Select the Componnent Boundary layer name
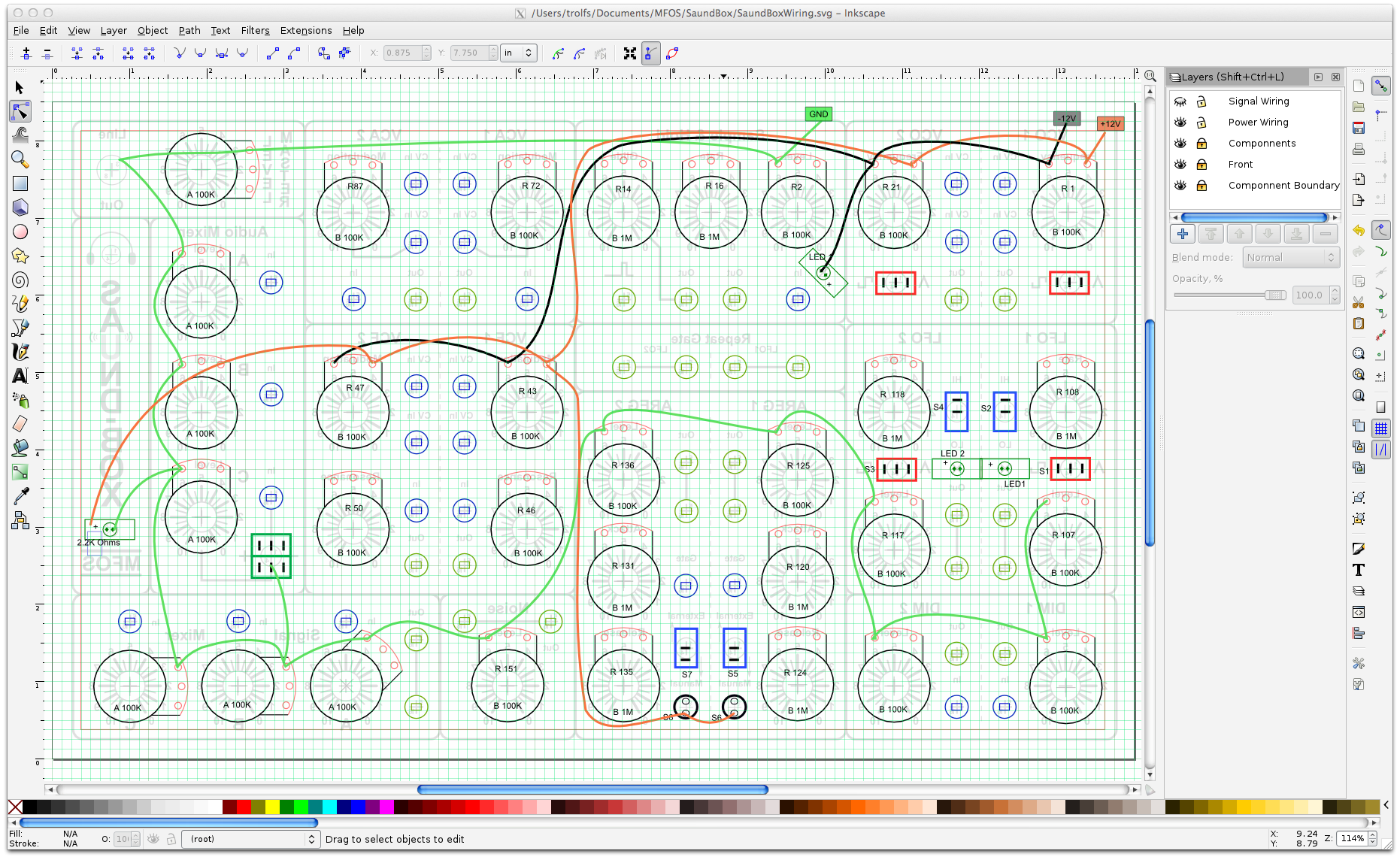This screenshot has width=1400, height=860. [1283, 186]
